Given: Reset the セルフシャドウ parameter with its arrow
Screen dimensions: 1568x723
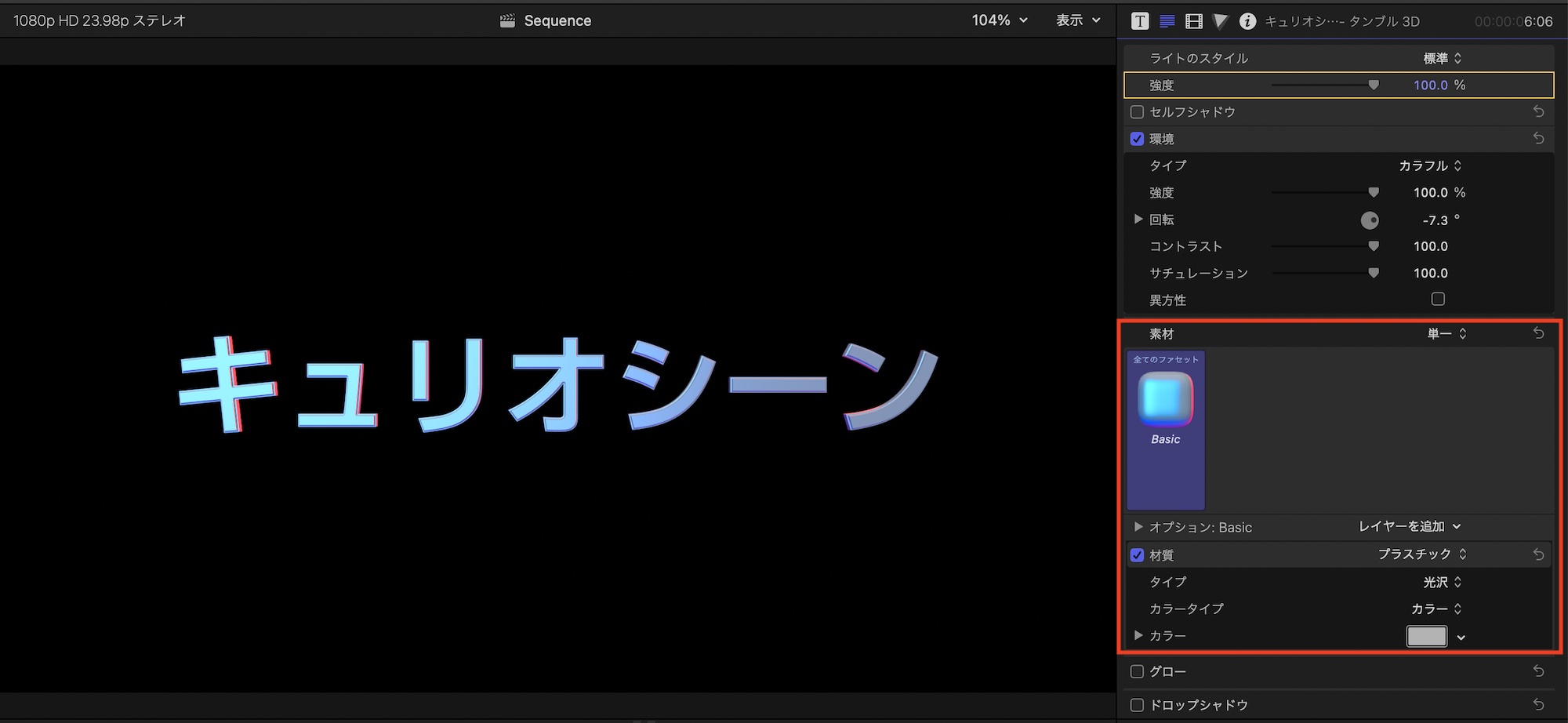Looking at the screenshot, I should coord(1538,112).
